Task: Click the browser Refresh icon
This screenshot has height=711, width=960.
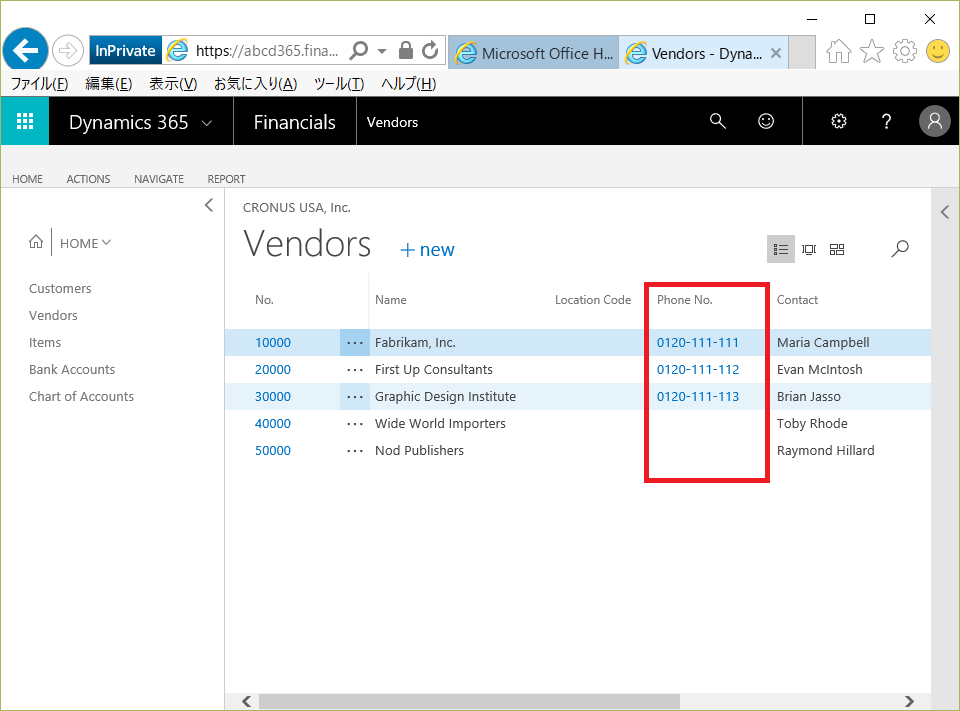Action: click(x=430, y=50)
